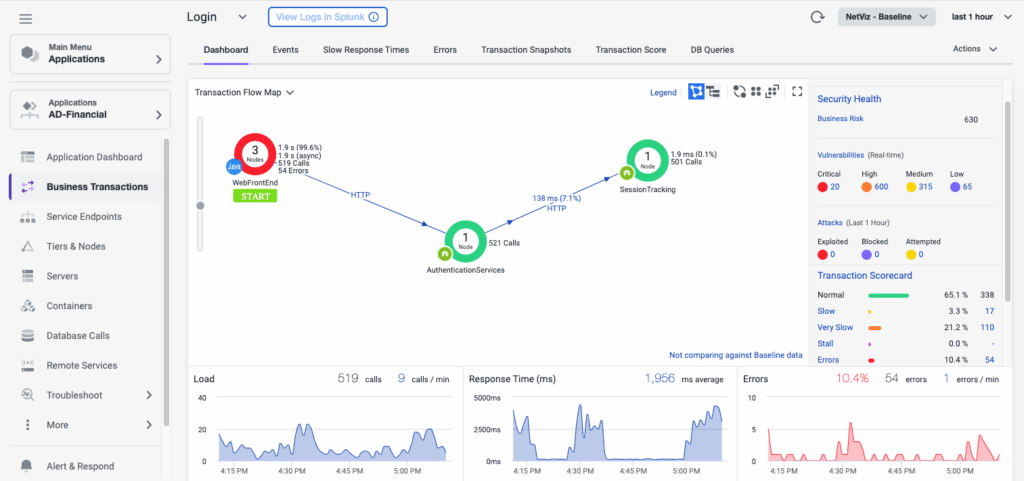This screenshot has height=481, width=1024.
Task: Open the Security Health link
Action: click(849, 99)
